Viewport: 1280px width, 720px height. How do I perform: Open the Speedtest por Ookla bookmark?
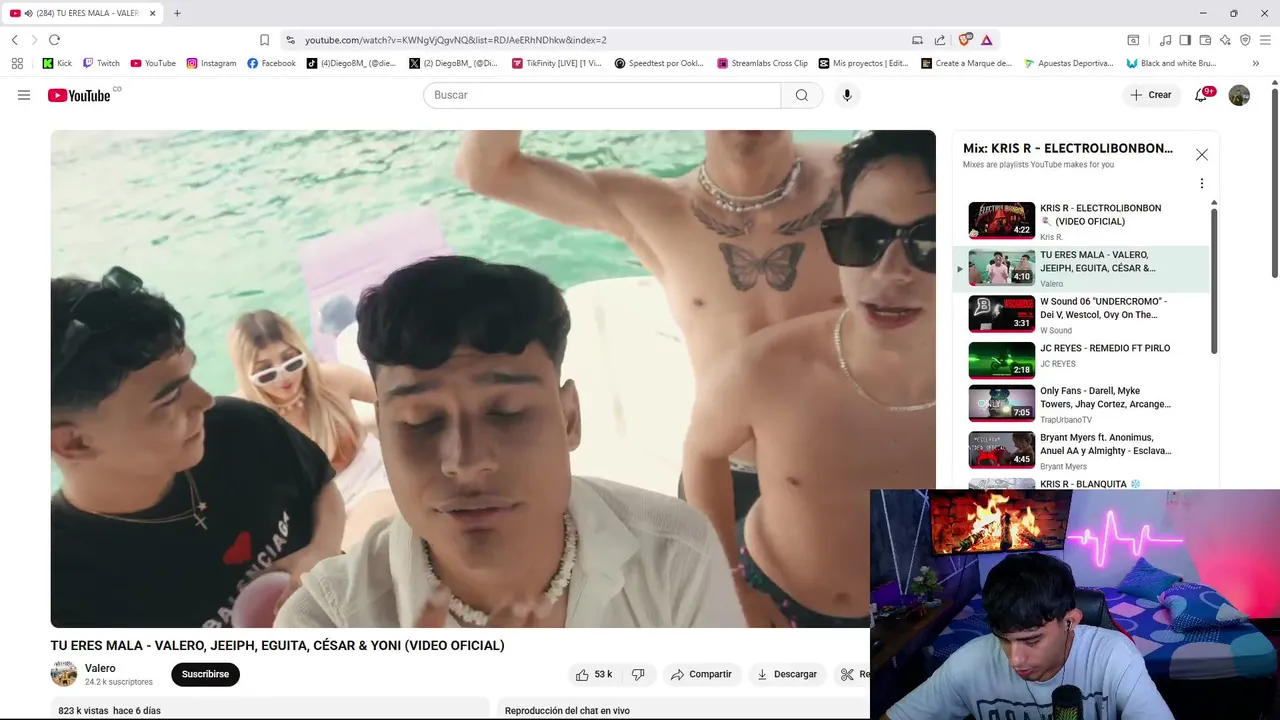click(659, 63)
